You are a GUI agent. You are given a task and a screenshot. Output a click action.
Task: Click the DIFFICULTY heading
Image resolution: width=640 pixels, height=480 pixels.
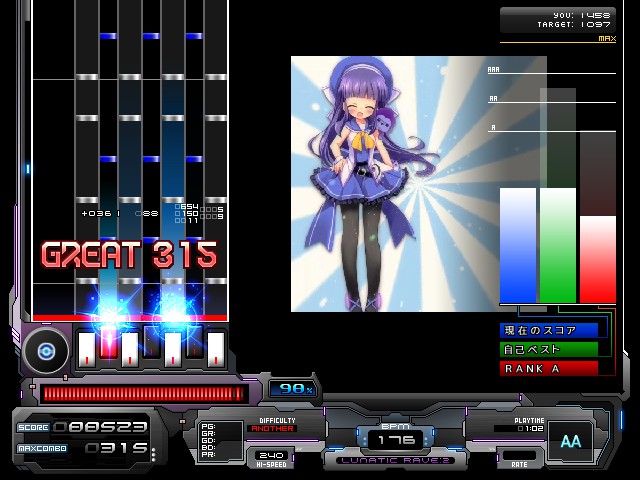tap(277, 420)
